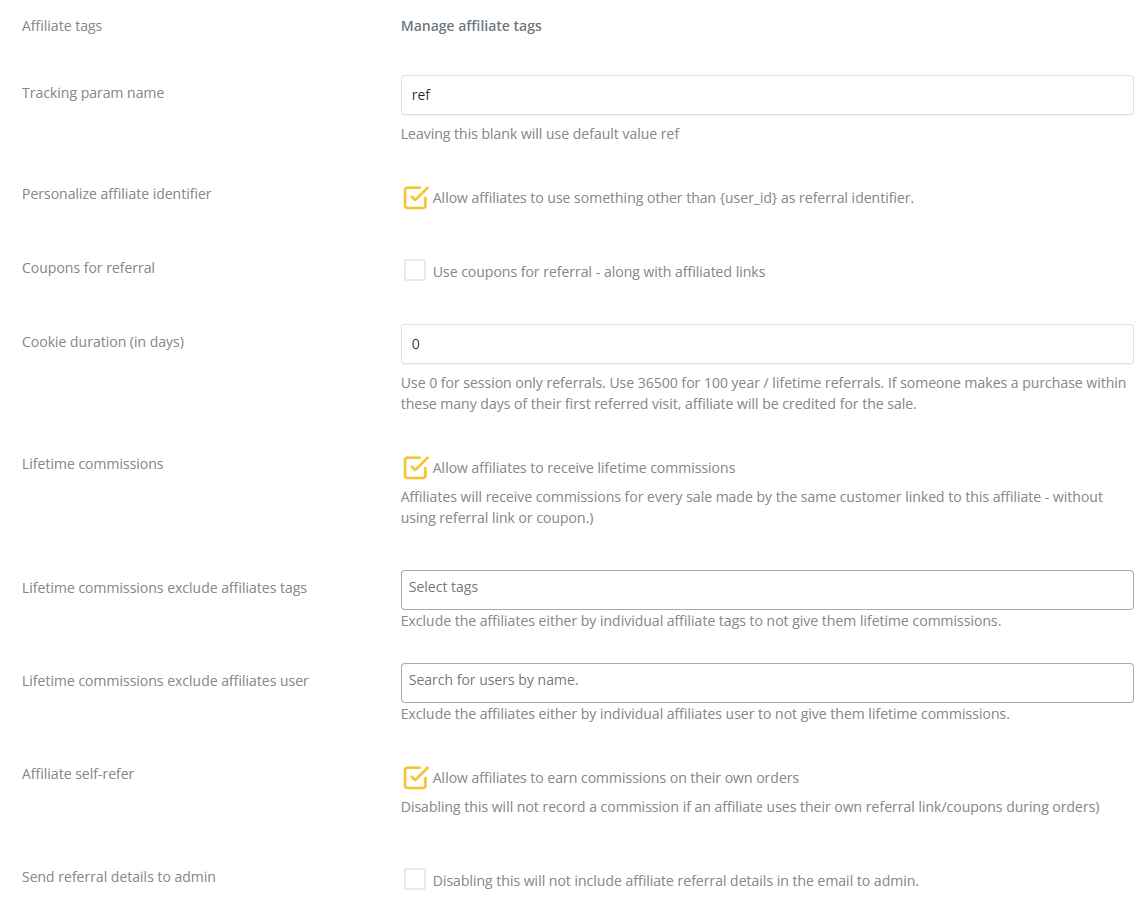Click the 'Disabling this will not include' label text

pos(675,881)
